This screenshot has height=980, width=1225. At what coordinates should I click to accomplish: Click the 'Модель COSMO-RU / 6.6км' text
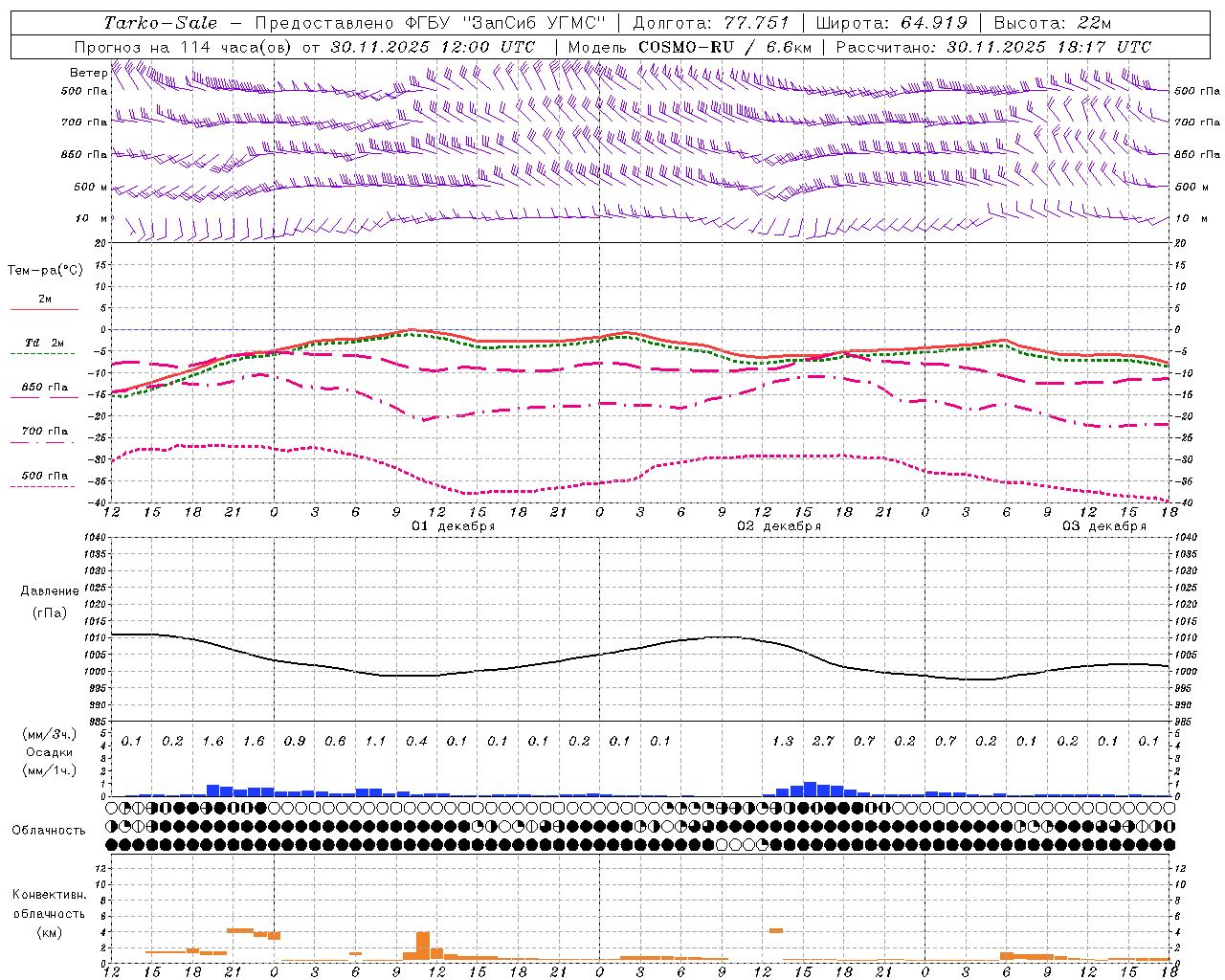coord(690,47)
